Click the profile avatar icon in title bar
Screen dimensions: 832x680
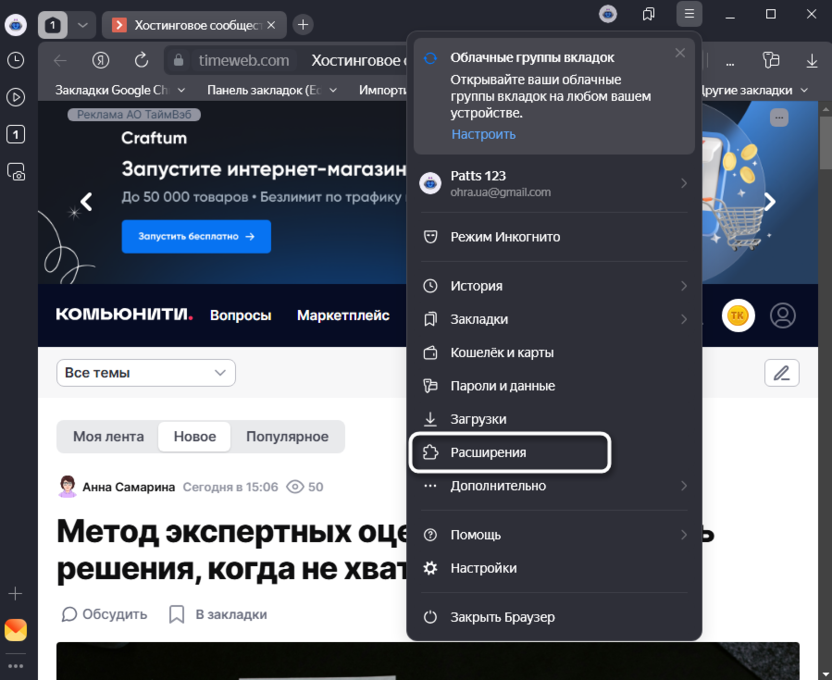pyautogui.click(x=608, y=14)
